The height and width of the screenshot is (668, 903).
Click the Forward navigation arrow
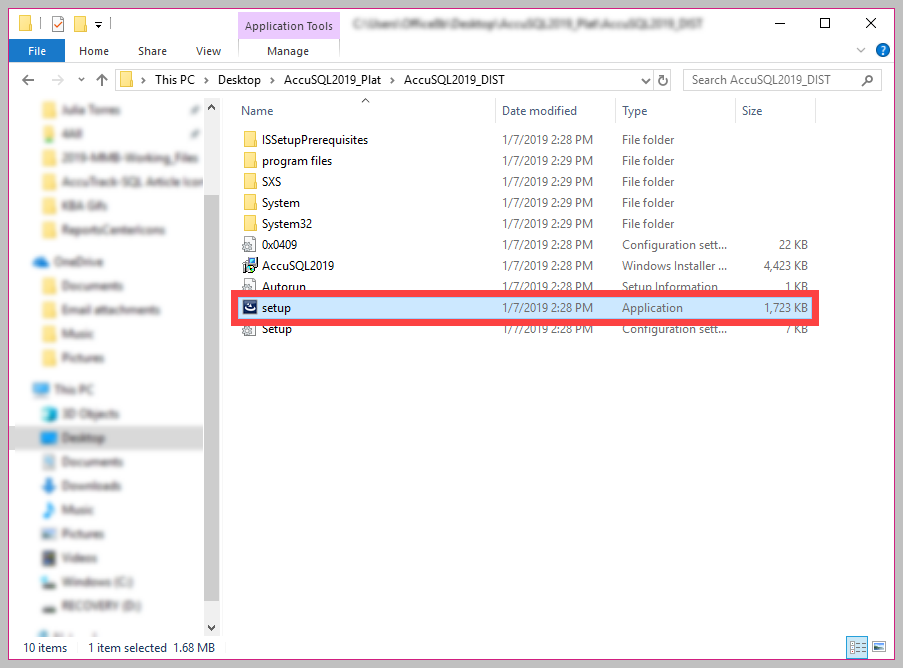pyautogui.click(x=58, y=79)
